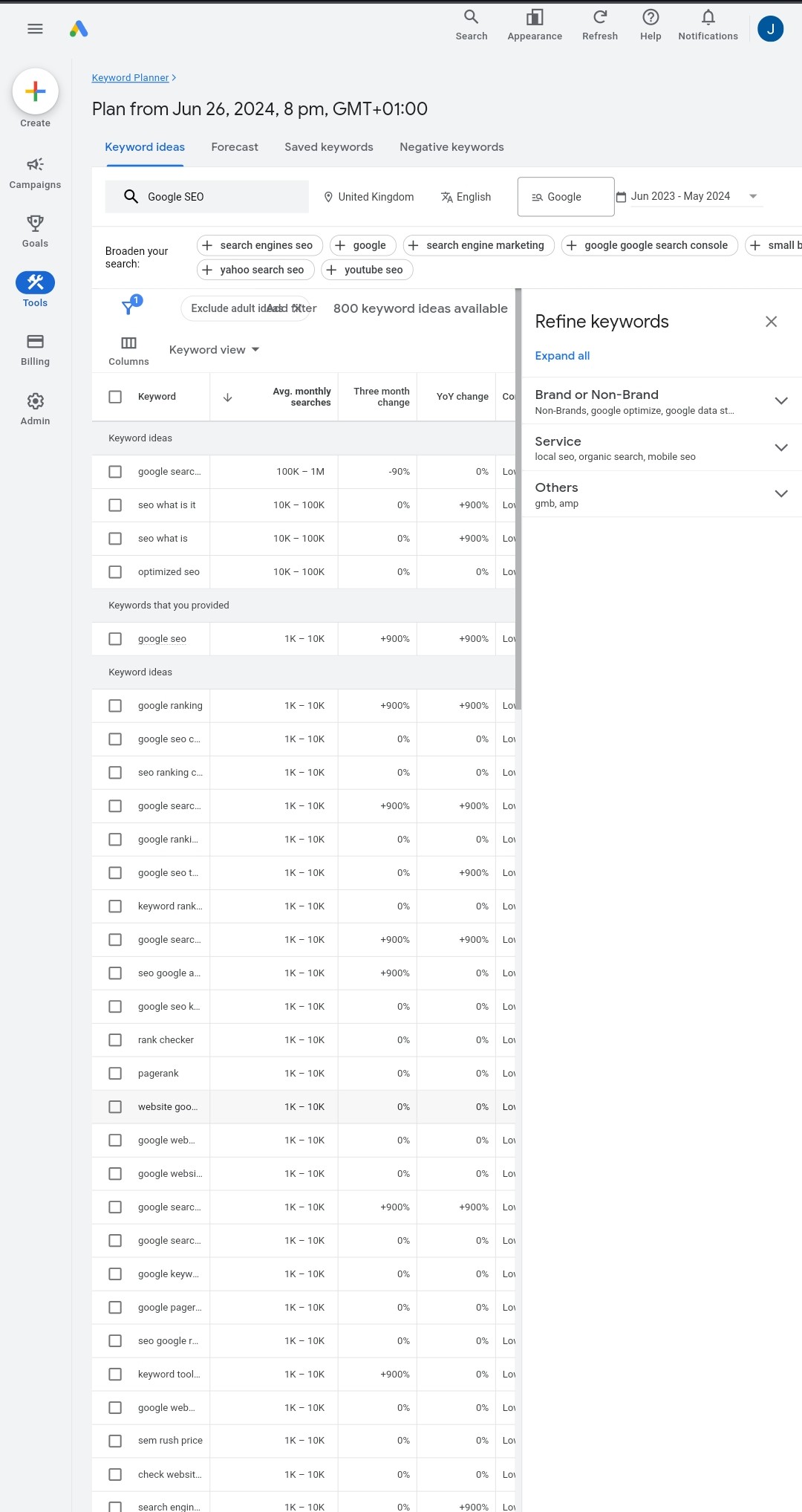The image size is (802, 1512).
Task: Check the 'sem rush price' row
Action: coord(115,1441)
